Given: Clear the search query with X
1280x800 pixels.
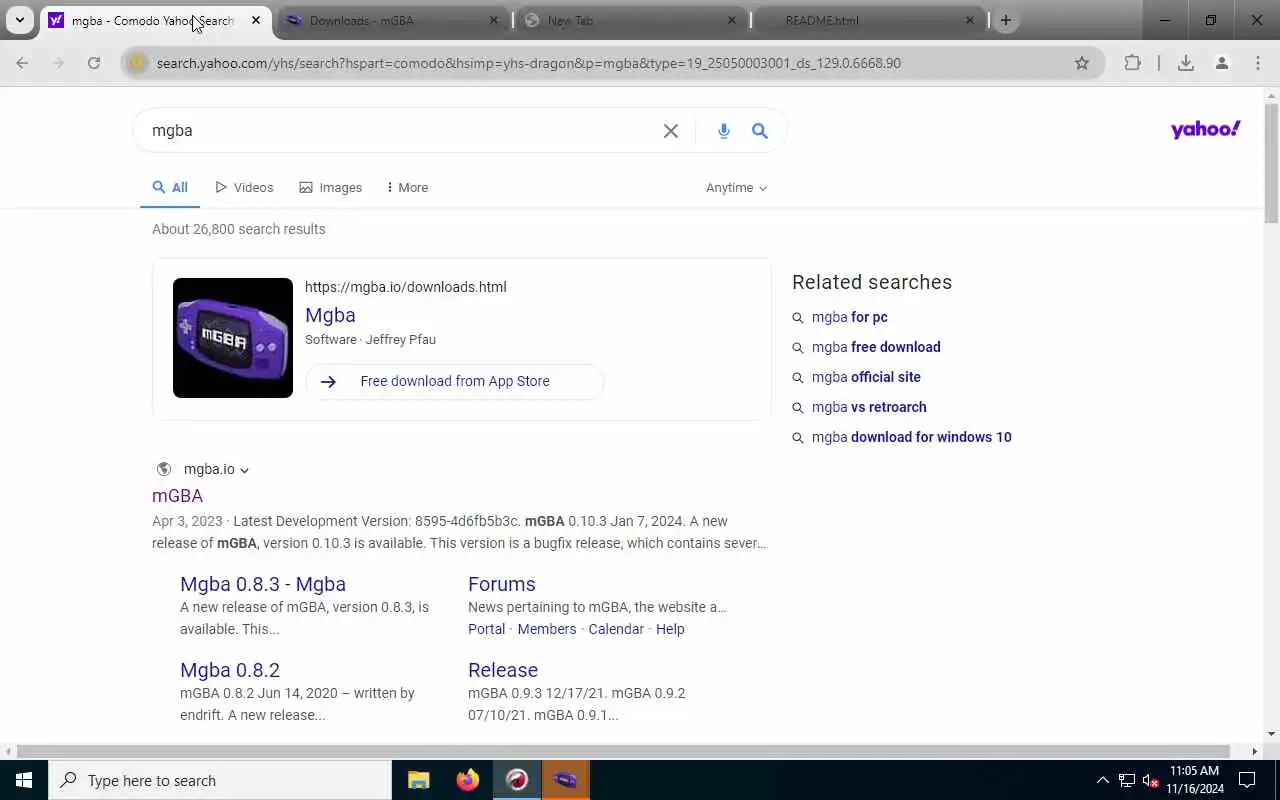Looking at the screenshot, I should point(671,131).
